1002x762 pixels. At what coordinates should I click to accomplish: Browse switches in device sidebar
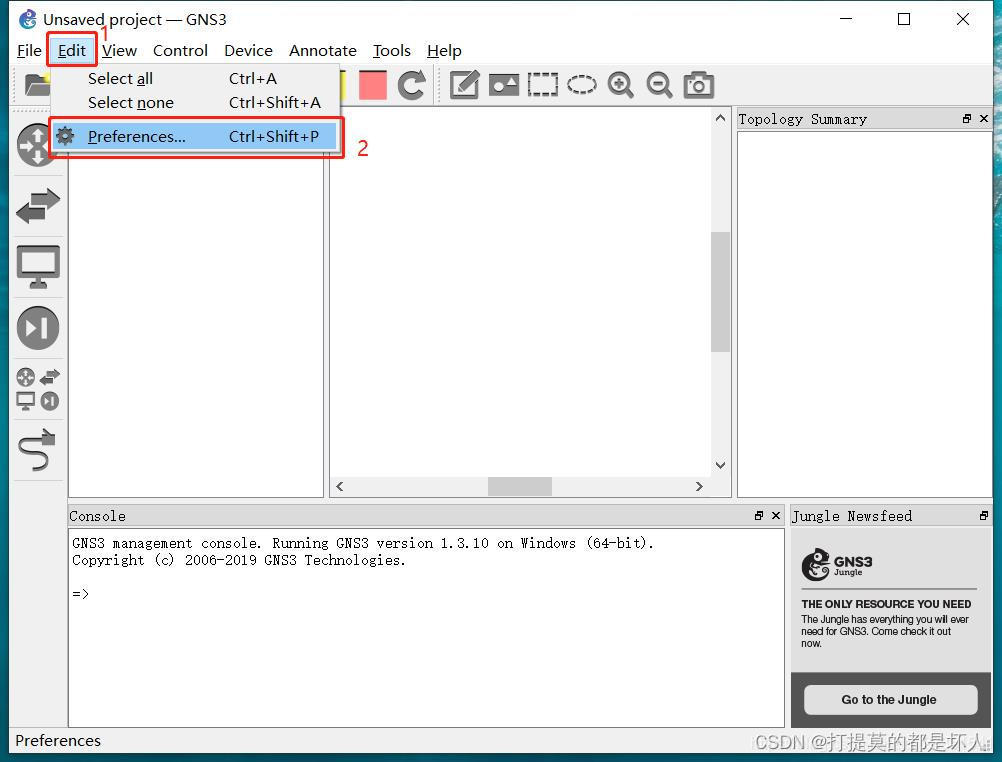[38, 206]
